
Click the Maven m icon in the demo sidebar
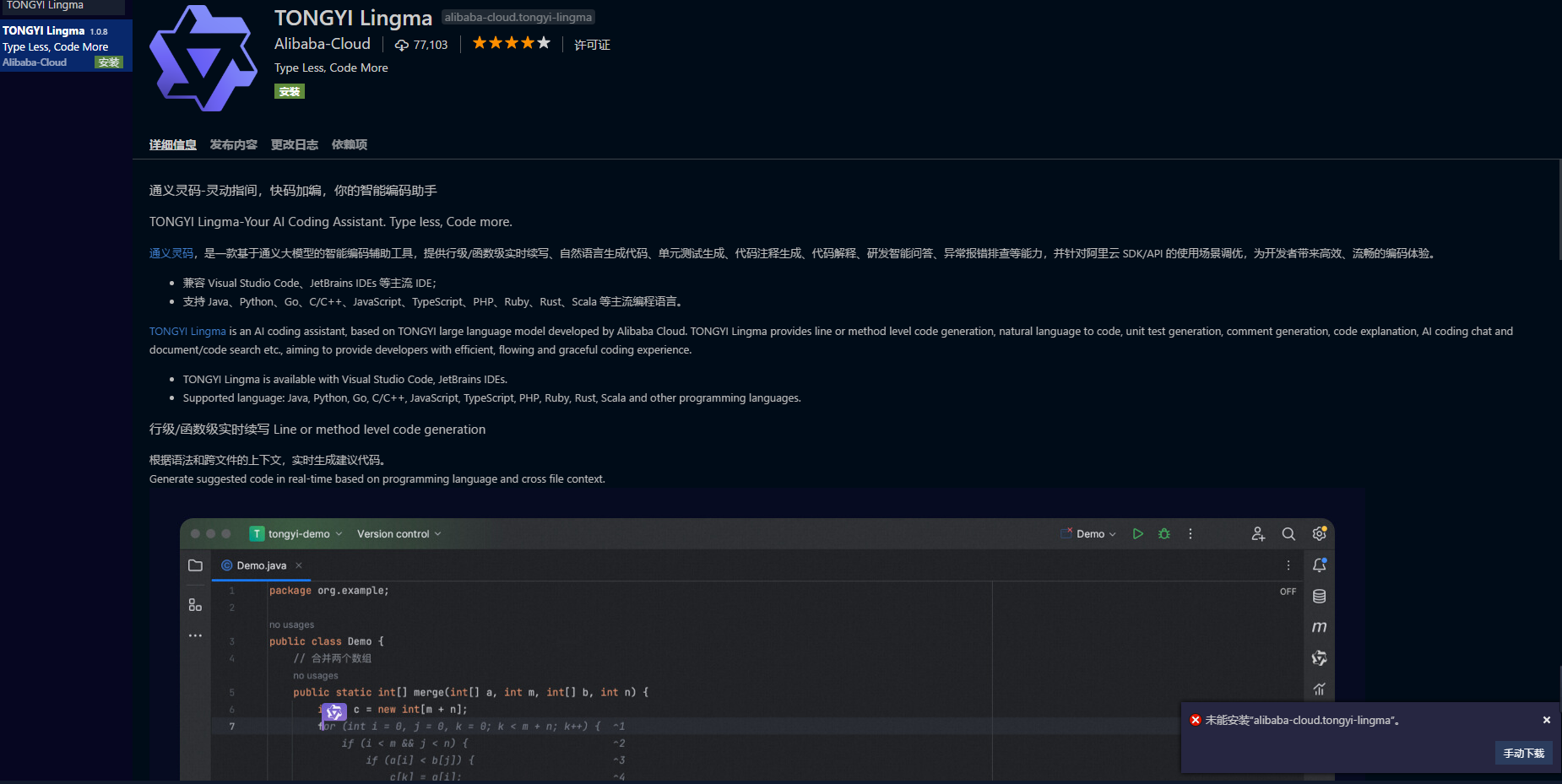[1319, 627]
